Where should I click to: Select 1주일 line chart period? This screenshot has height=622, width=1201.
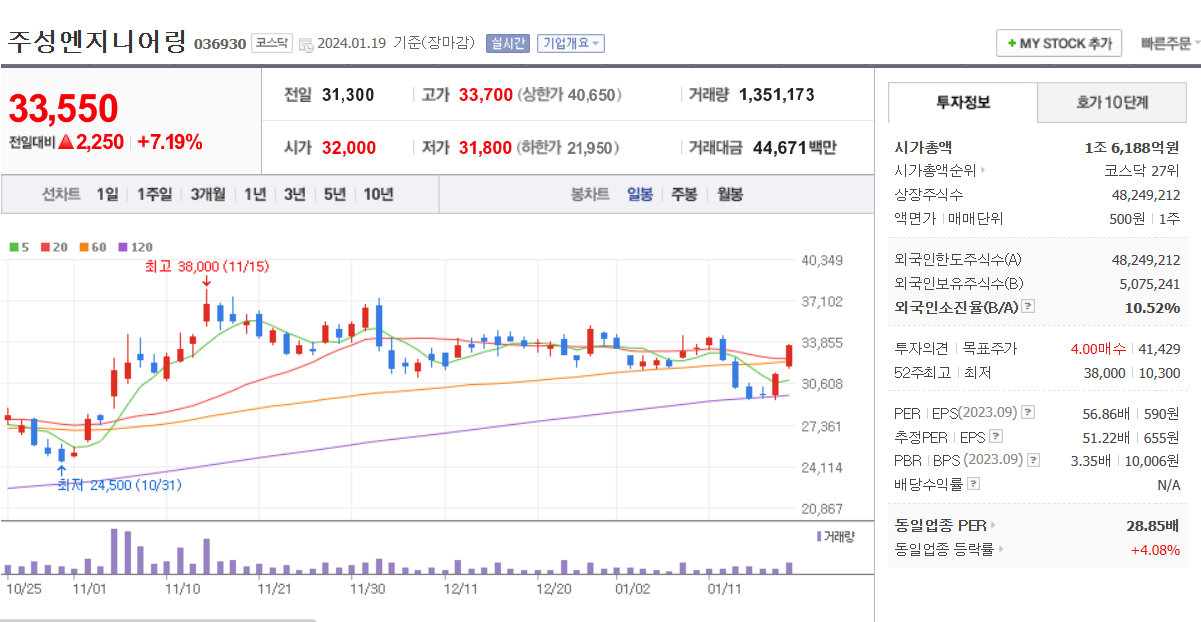pyautogui.click(x=154, y=194)
